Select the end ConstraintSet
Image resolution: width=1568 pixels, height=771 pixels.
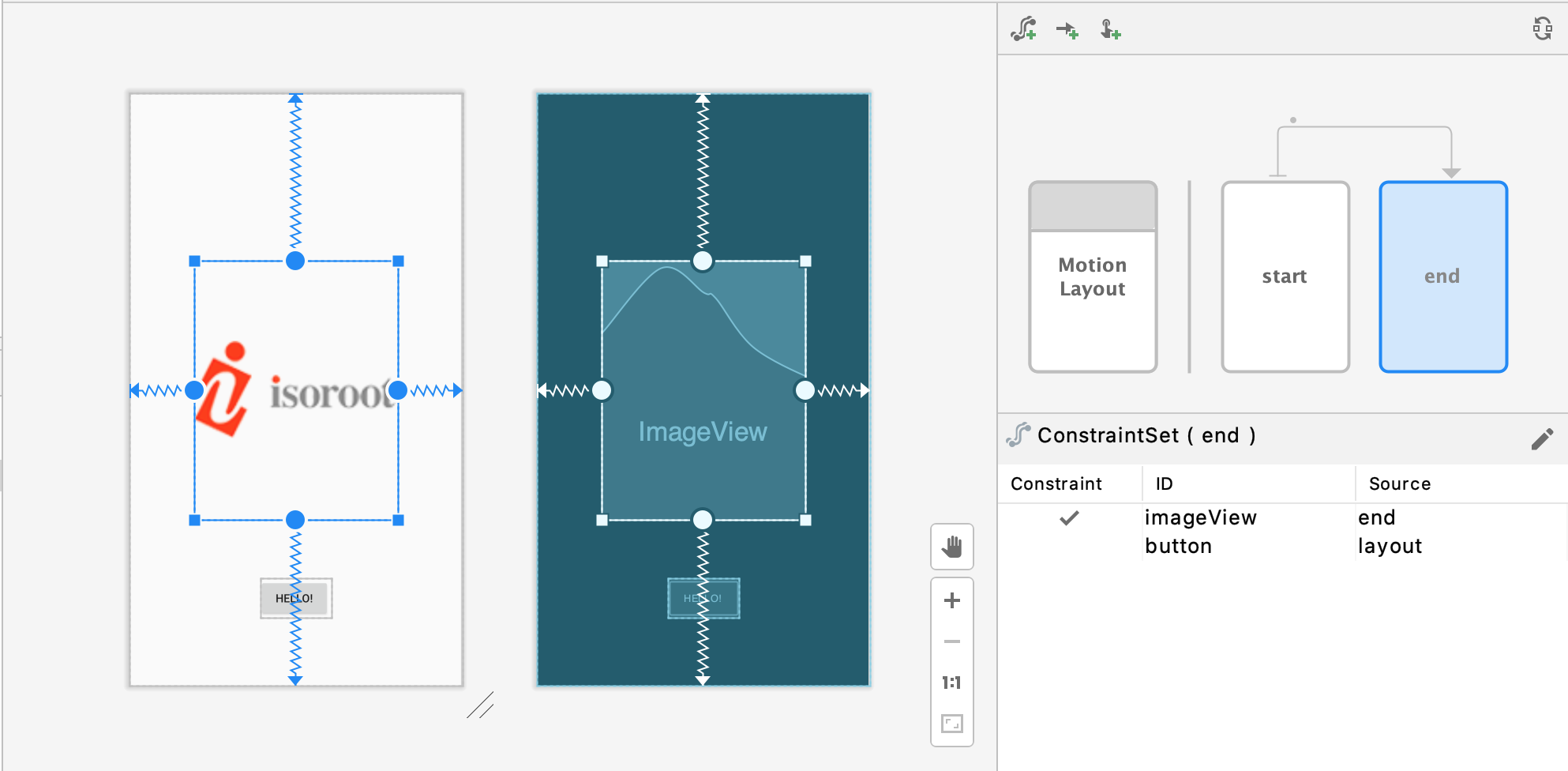pos(1442,276)
